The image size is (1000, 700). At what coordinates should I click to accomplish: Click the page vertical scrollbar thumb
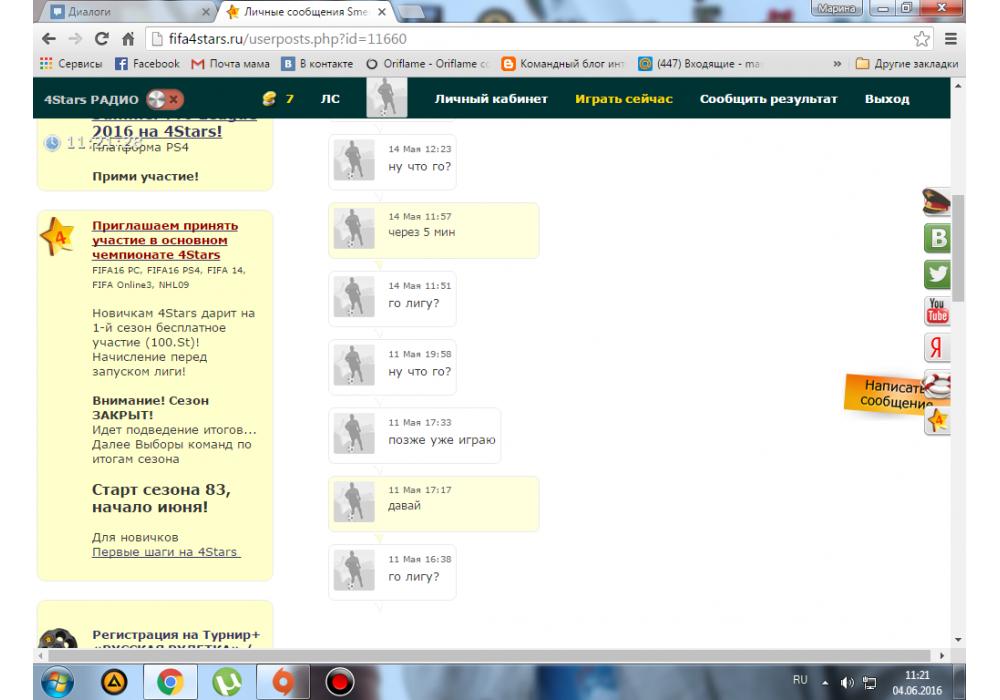[958, 245]
